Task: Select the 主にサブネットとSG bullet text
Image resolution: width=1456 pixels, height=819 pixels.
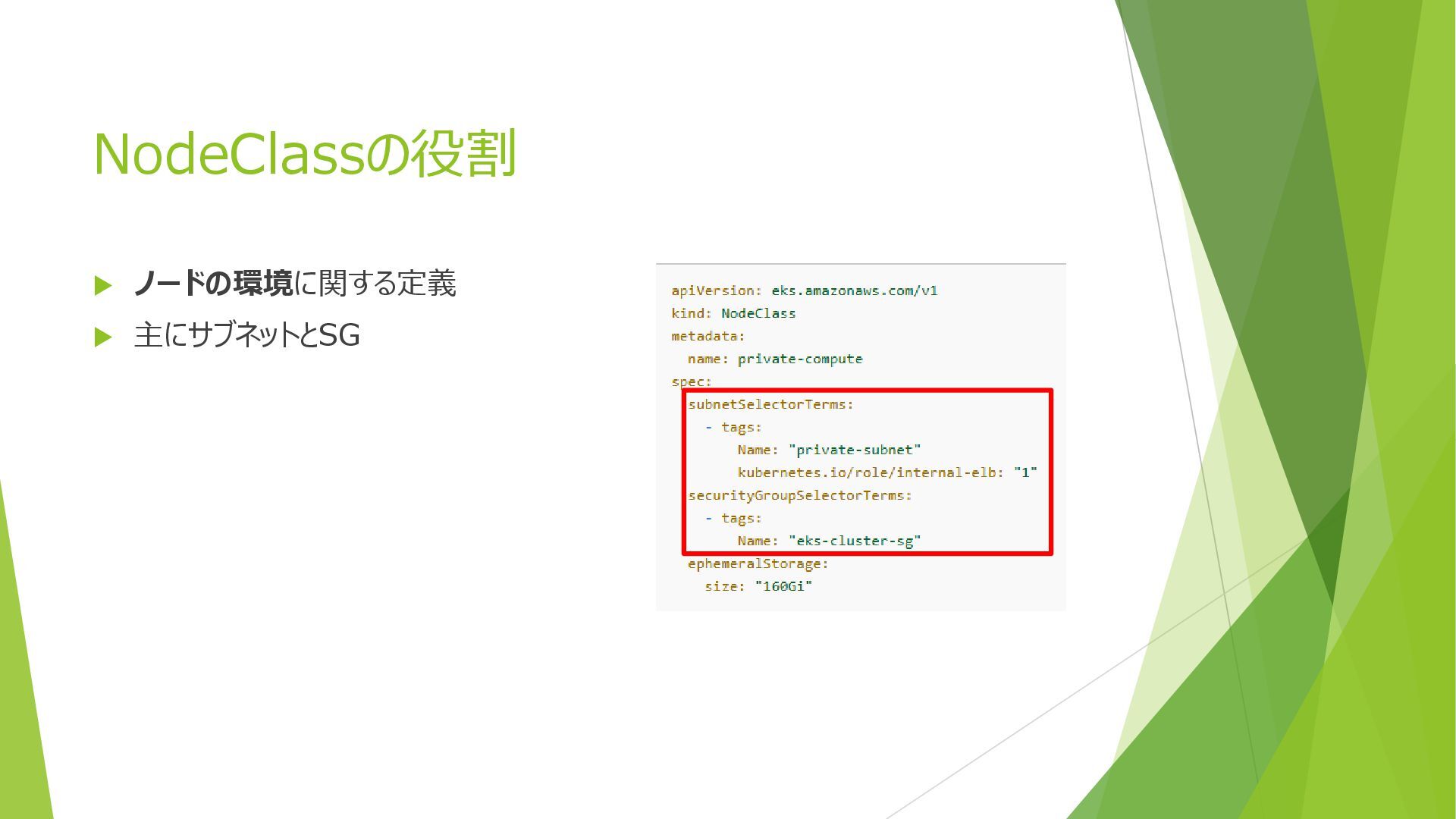Action: pyautogui.click(x=246, y=335)
